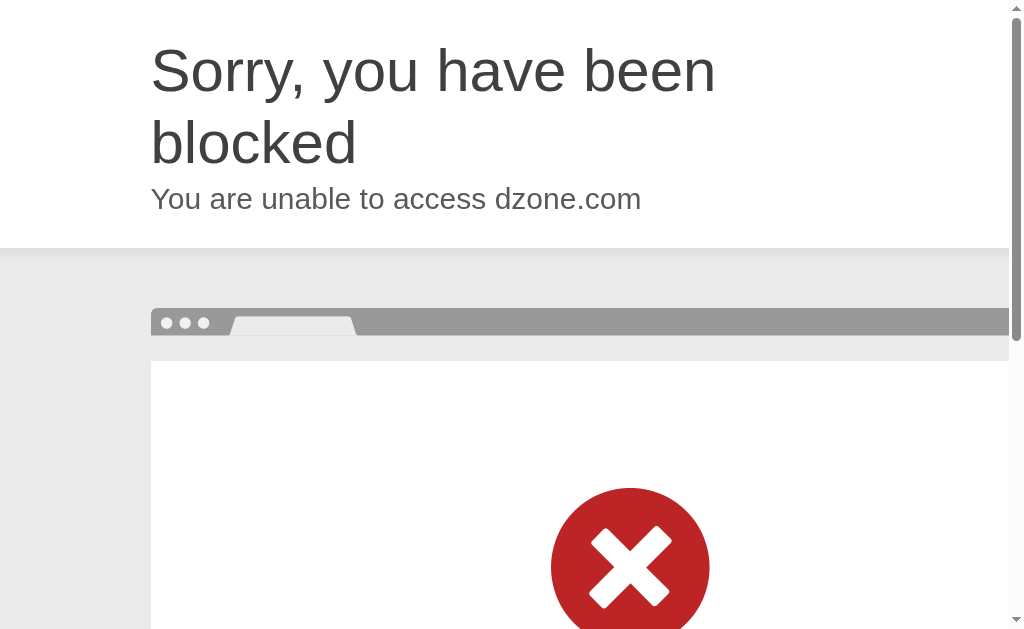Click the third dot in illustrated browser bar
1024x629 pixels.
click(x=204, y=323)
